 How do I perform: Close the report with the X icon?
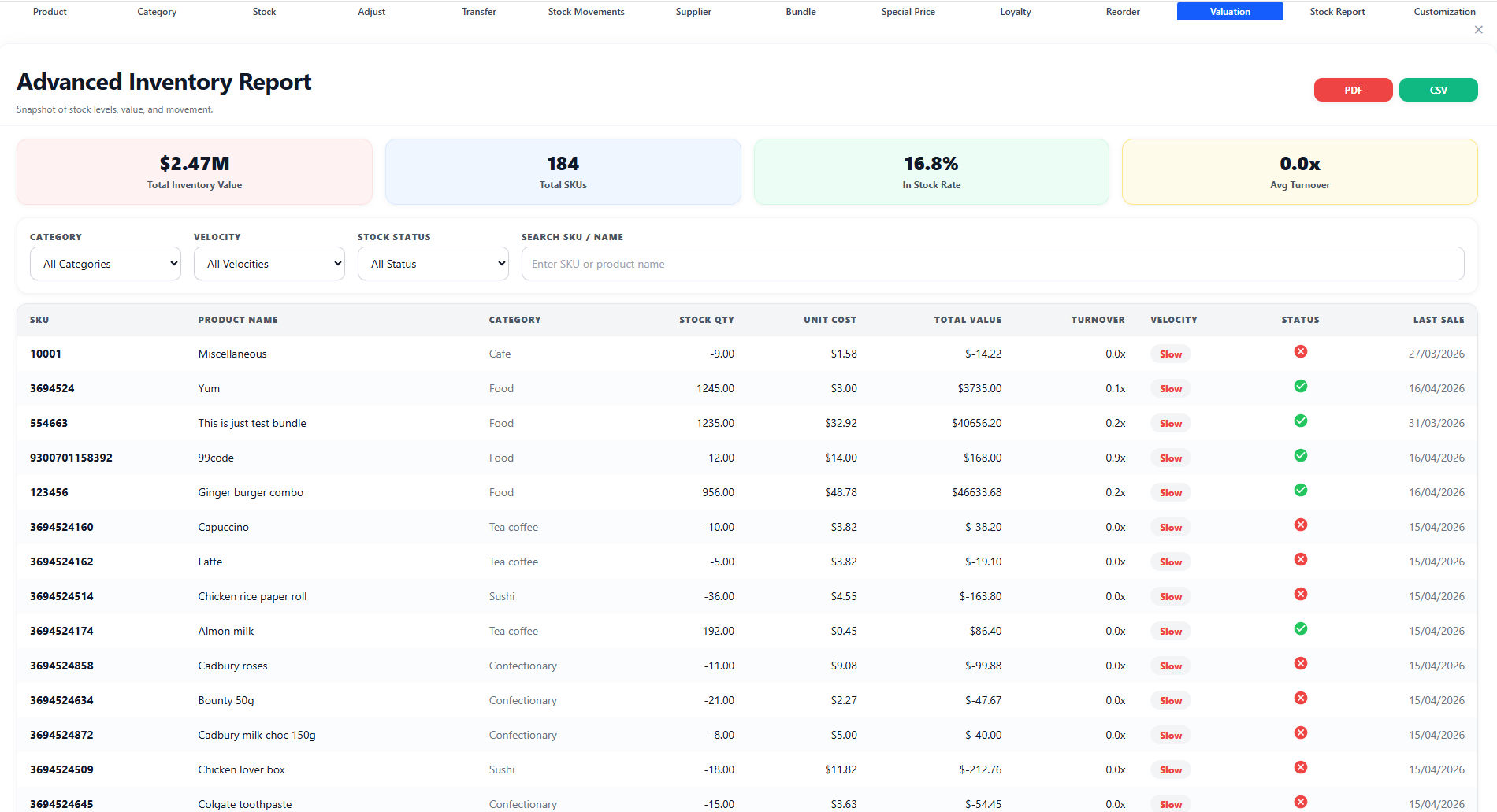pos(1478,30)
